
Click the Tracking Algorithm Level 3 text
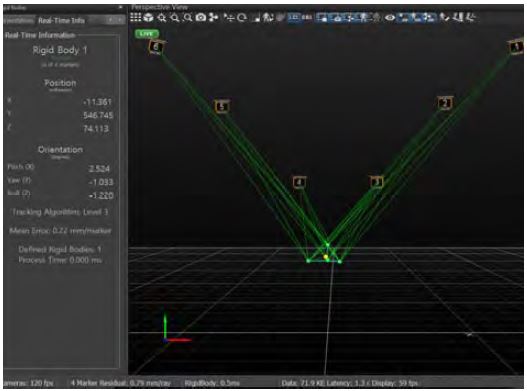(x=60, y=212)
